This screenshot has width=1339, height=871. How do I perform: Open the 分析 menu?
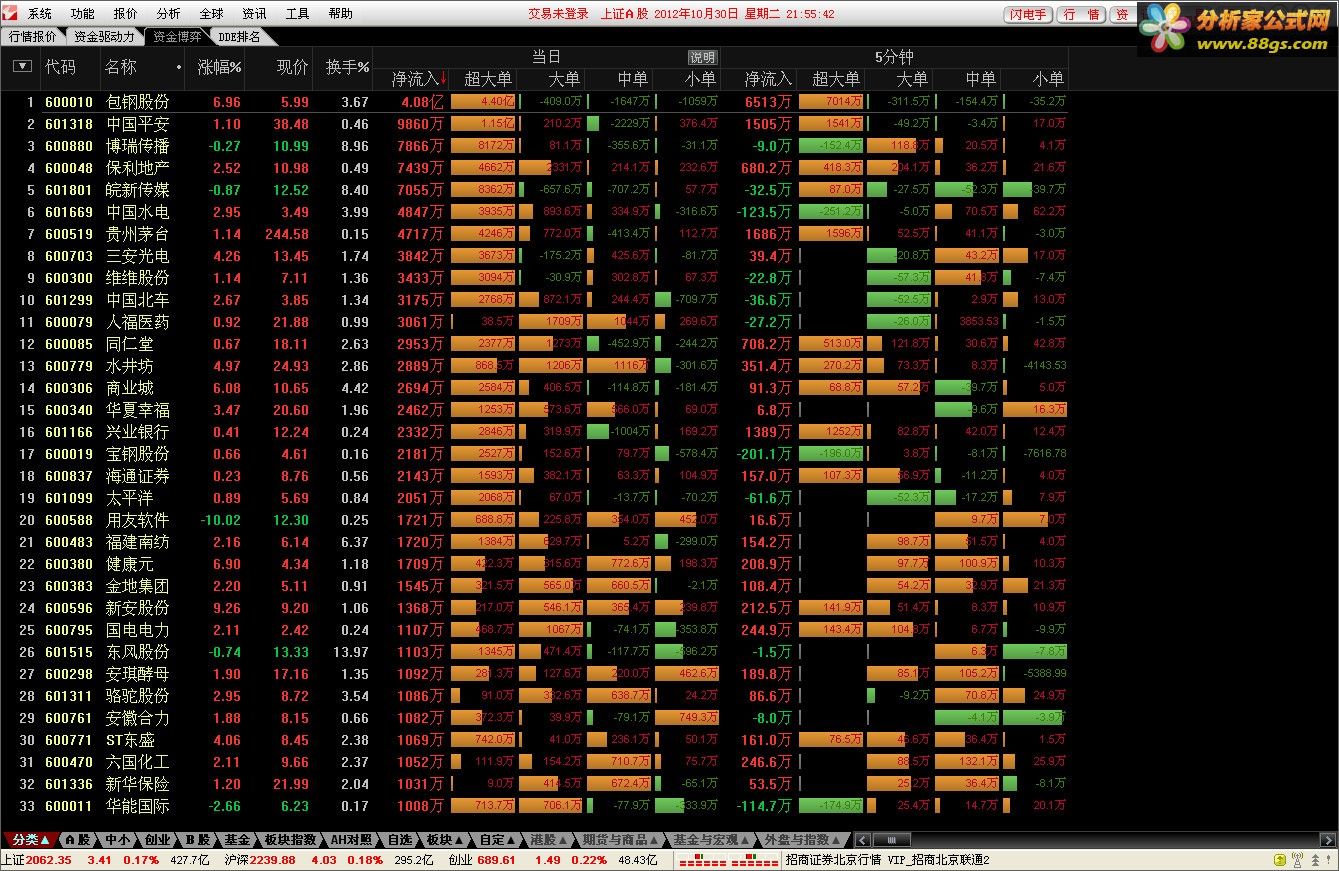point(169,14)
